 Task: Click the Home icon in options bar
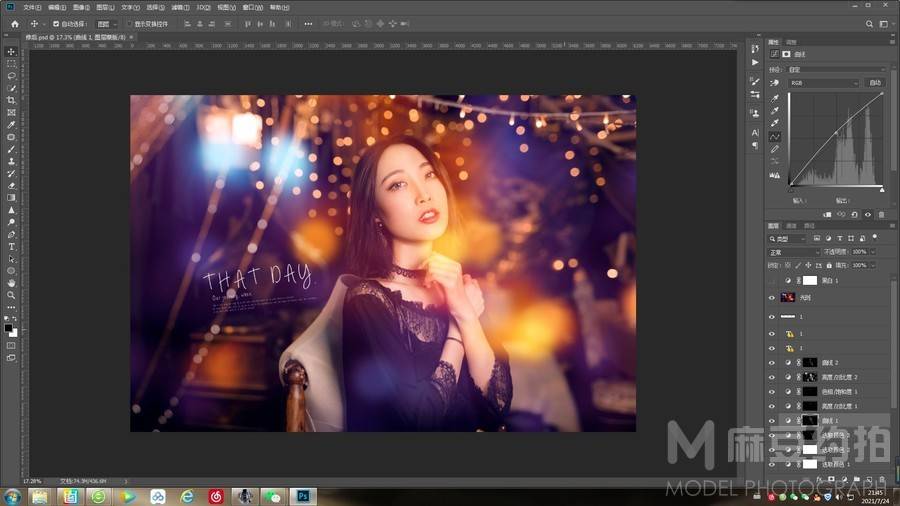[x=14, y=23]
